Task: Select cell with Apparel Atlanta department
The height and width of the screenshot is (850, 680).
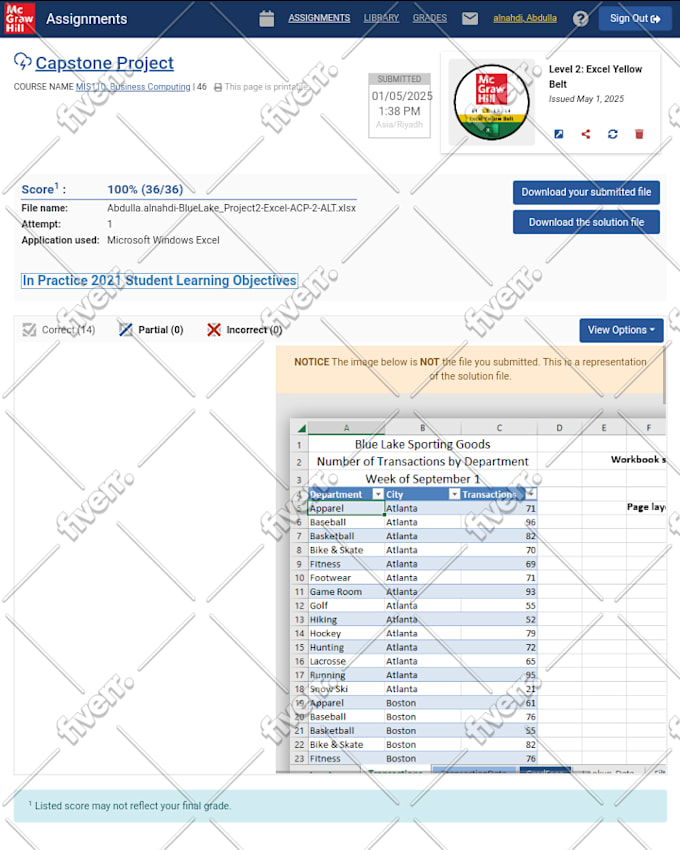Action: coord(347,508)
